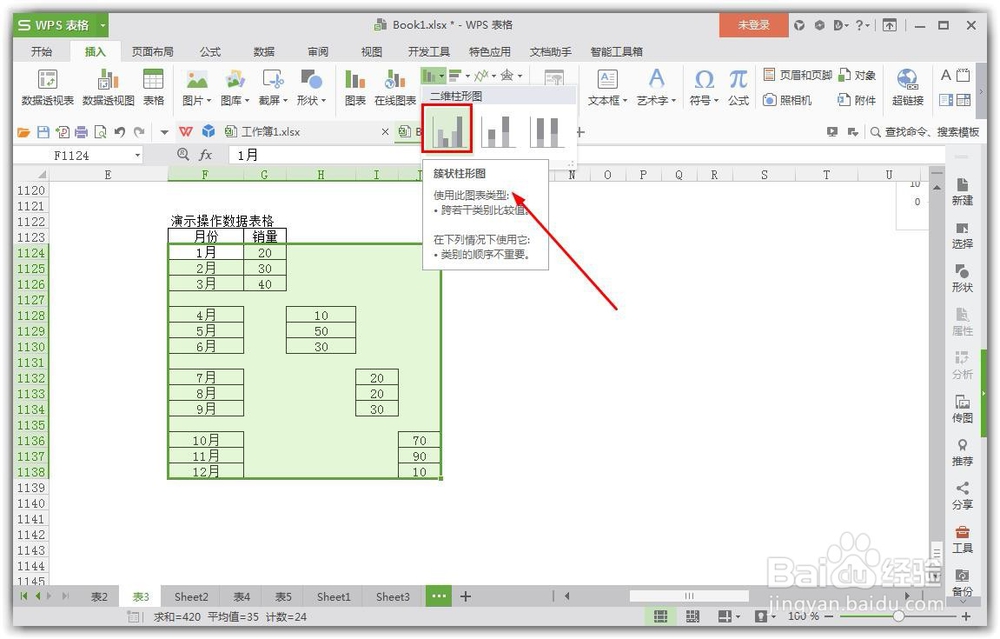Screen dimensions: 1000x639
Task: Click the fx insert function button
Action: tap(206, 155)
